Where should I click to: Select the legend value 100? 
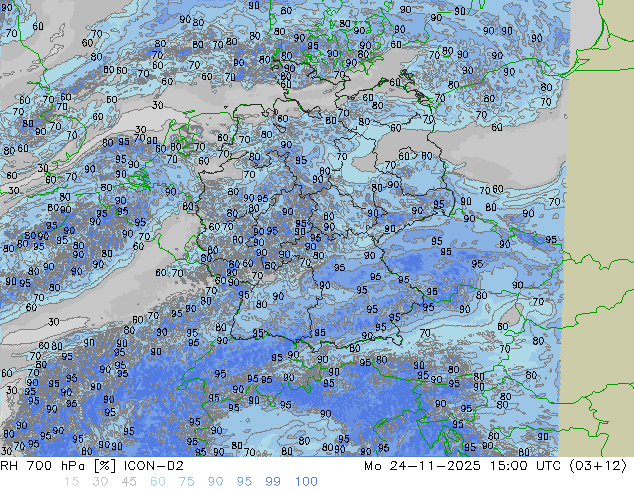pos(306,482)
